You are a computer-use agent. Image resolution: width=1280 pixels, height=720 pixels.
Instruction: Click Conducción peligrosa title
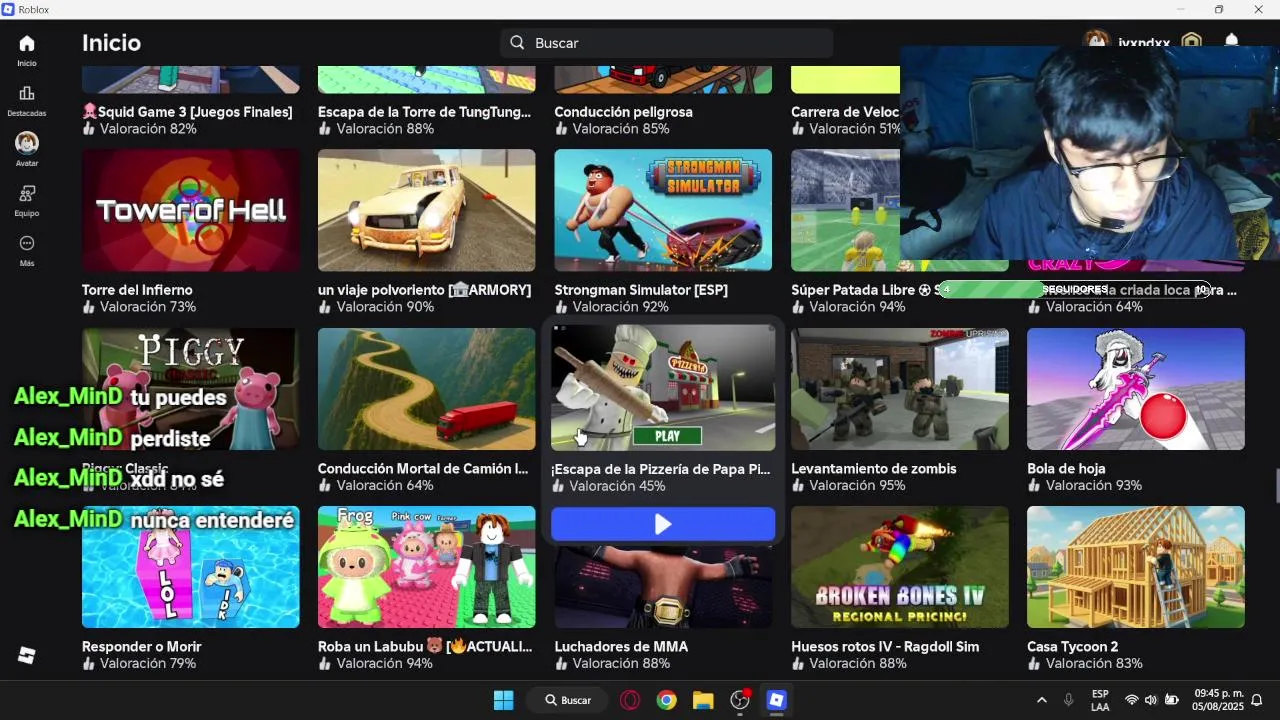pyautogui.click(x=624, y=112)
